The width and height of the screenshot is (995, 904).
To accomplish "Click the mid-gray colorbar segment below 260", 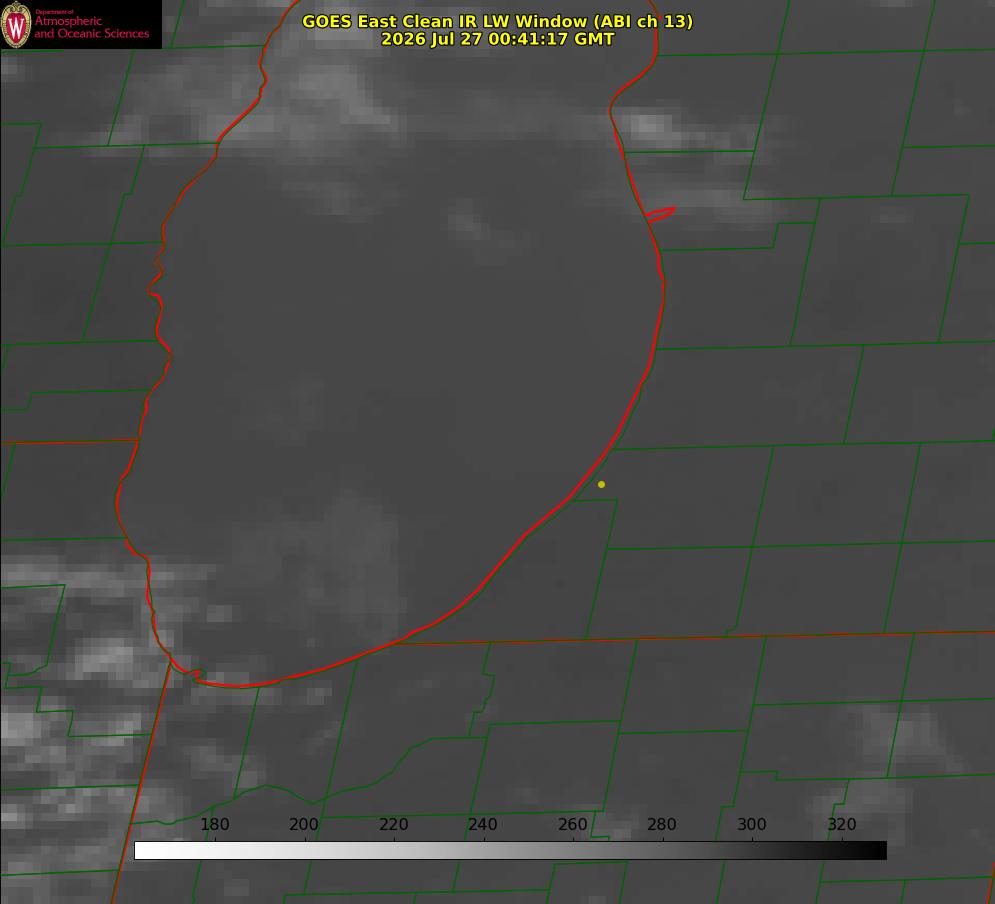I will (x=573, y=851).
